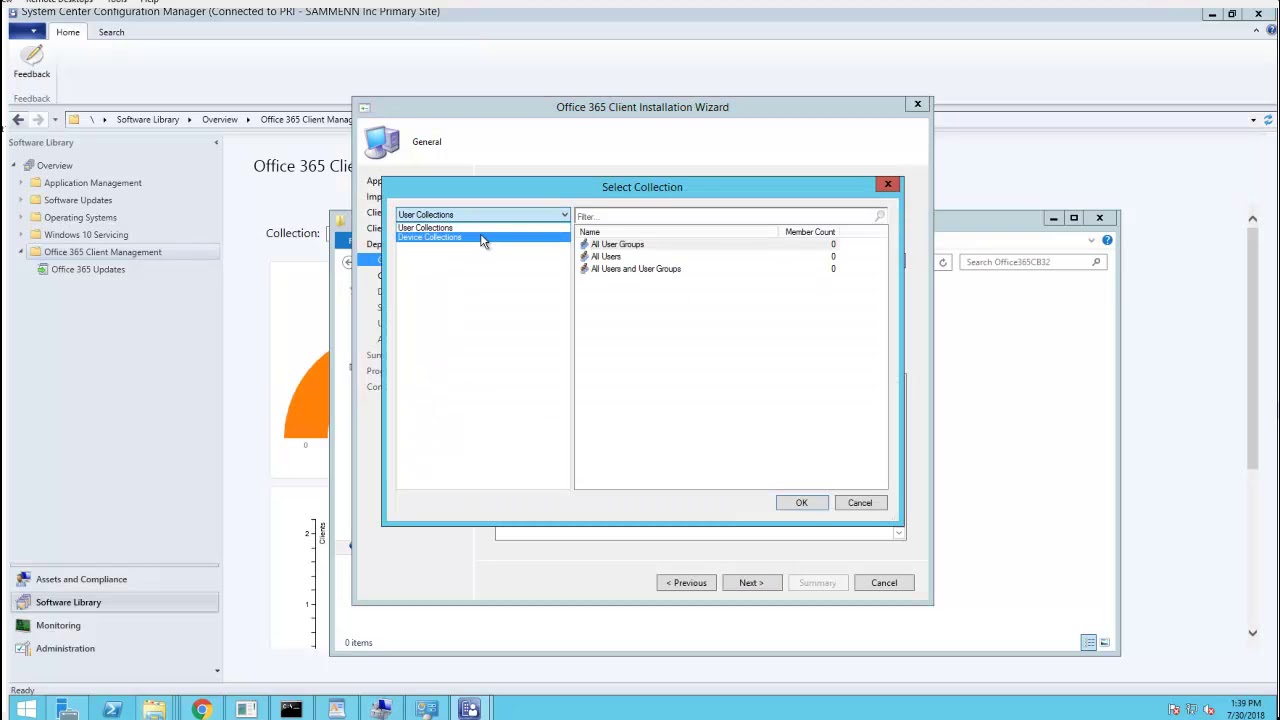Image resolution: width=1280 pixels, height=720 pixels.
Task: Click the All Users collection icon
Action: (584, 256)
